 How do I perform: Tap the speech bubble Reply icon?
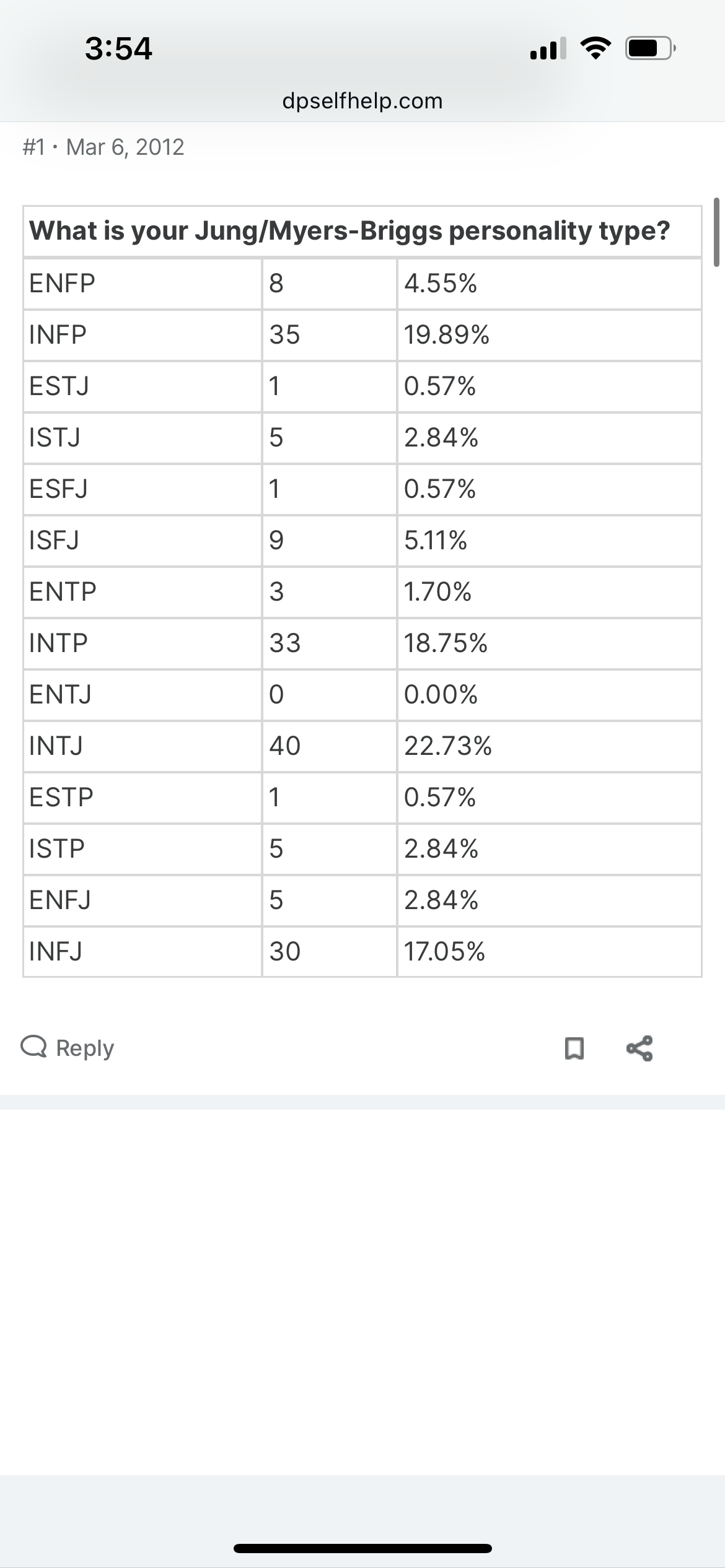tap(34, 1047)
